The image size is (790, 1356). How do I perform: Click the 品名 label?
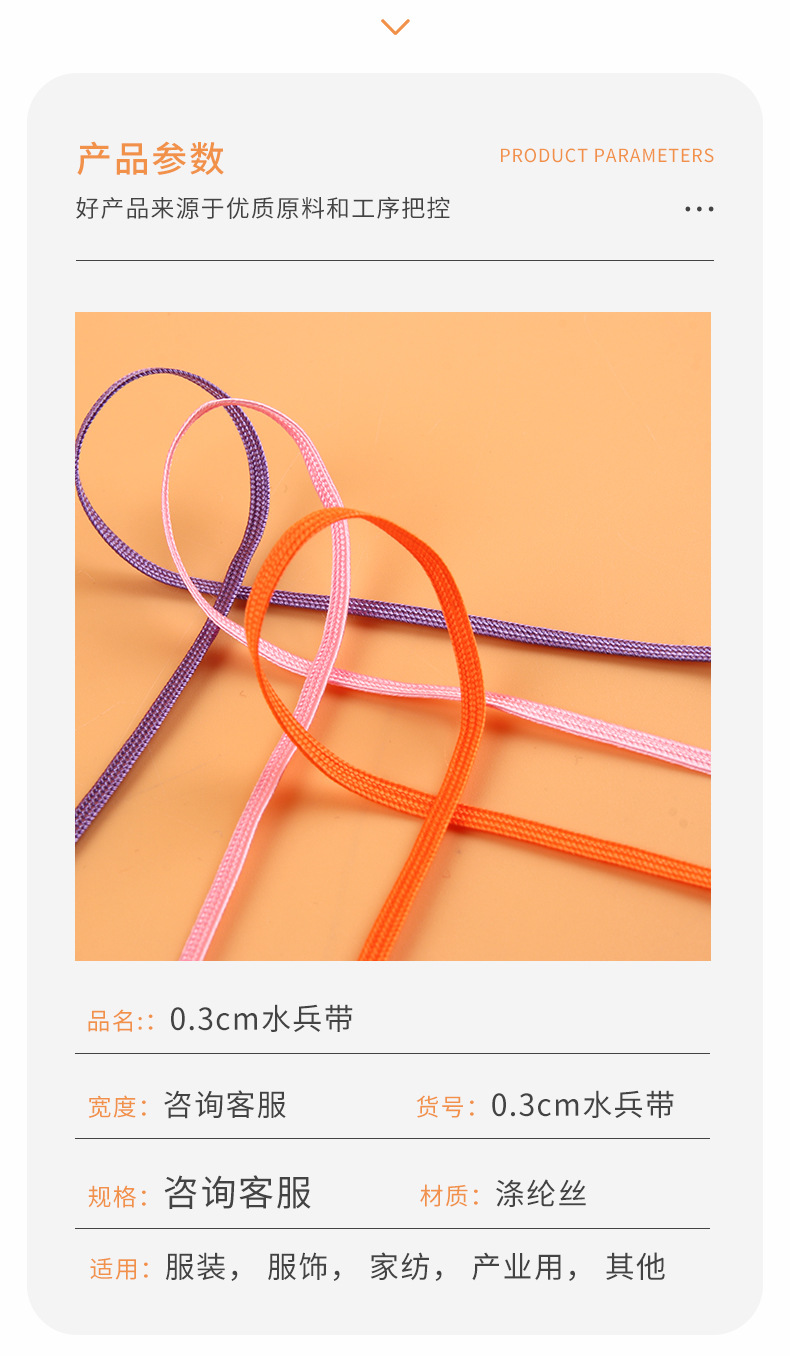pos(112,1021)
